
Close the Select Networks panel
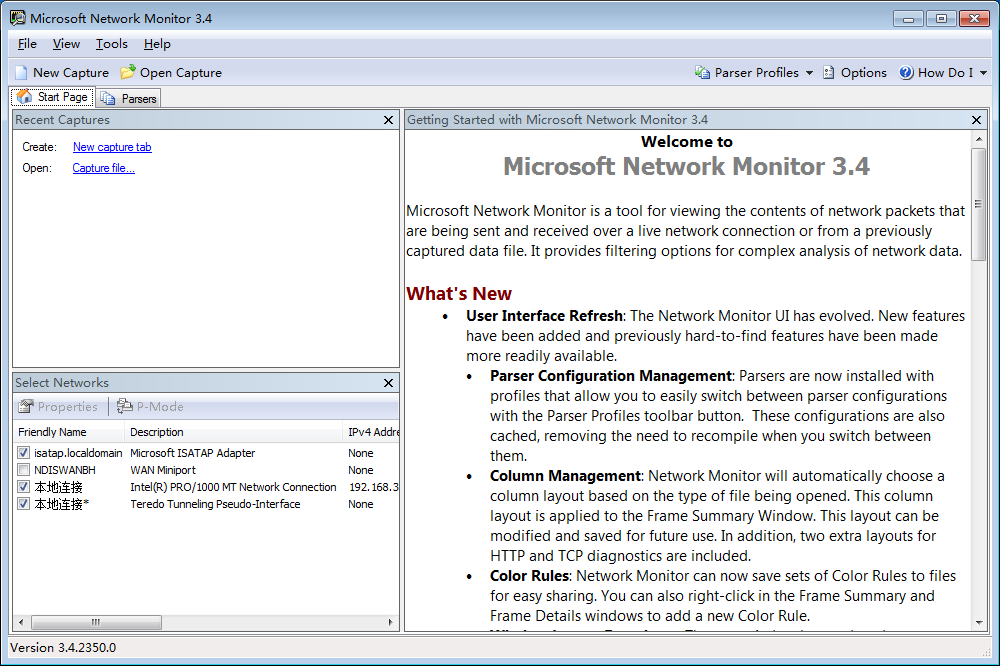[388, 383]
